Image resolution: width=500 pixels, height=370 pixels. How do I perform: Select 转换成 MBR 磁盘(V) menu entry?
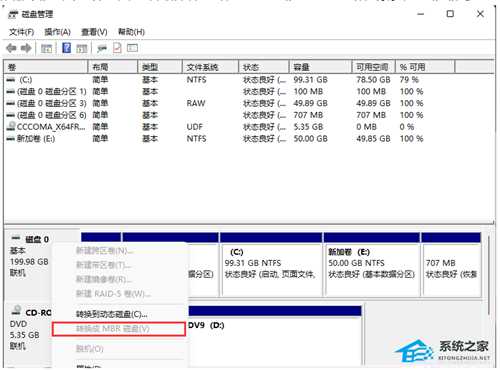click(119, 329)
